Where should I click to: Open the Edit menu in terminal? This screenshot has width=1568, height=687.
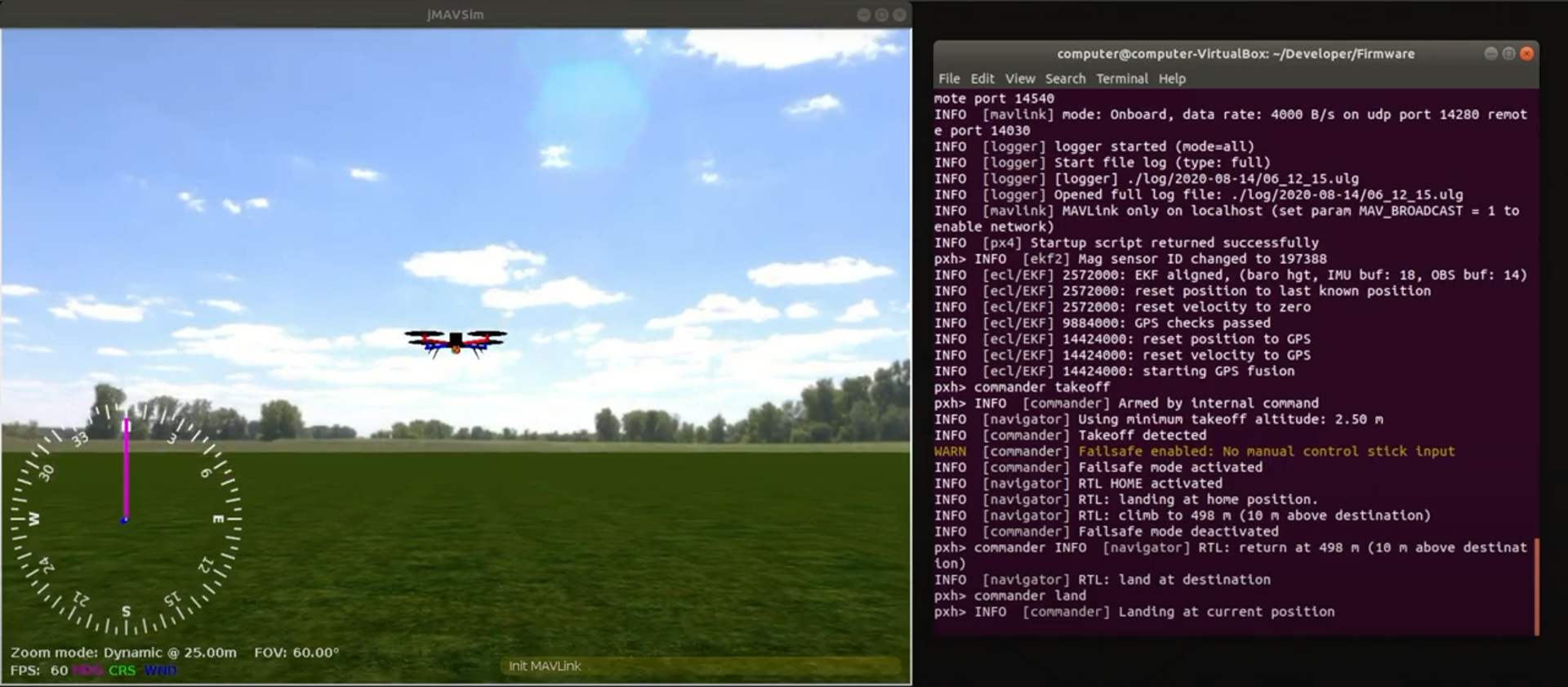pyautogui.click(x=982, y=79)
